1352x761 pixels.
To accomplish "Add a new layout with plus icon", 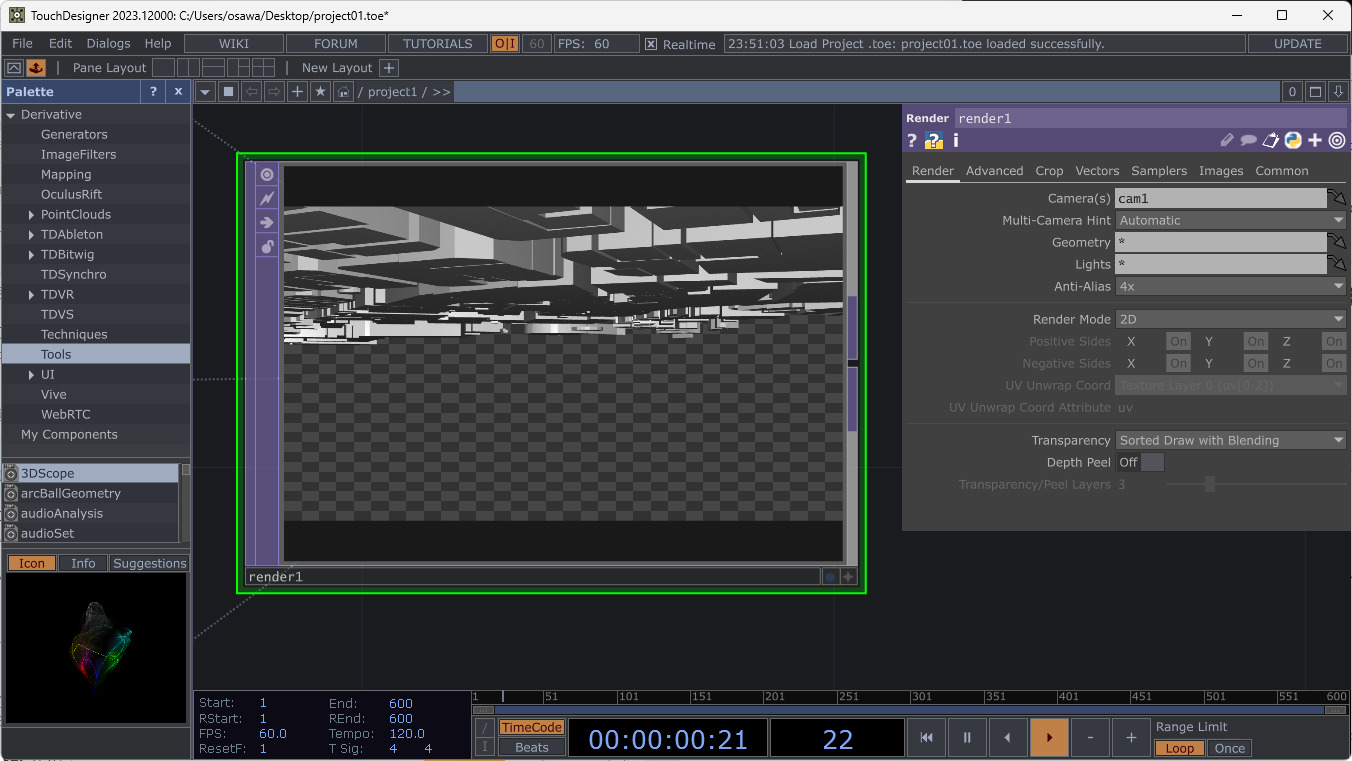I will [x=389, y=67].
